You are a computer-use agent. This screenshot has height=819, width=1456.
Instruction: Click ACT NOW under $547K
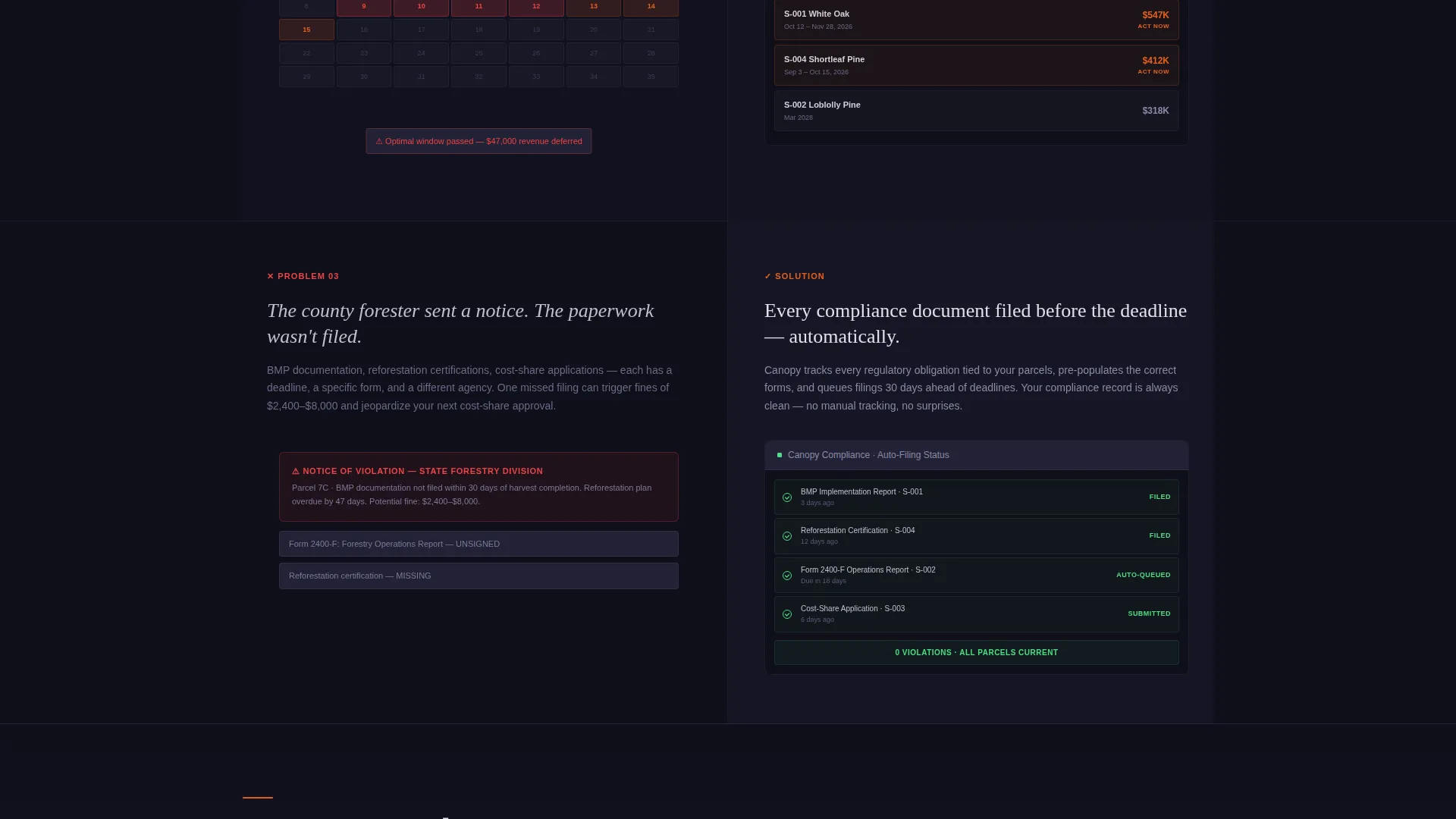(x=1153, y=27)
